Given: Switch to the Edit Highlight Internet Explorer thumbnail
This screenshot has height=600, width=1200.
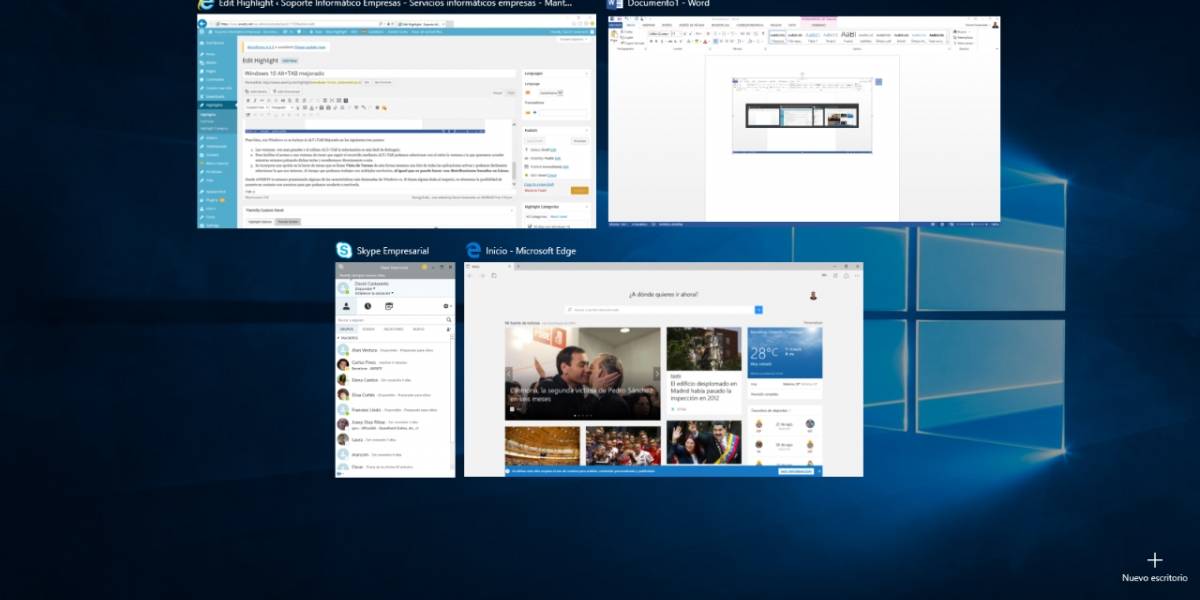Looking at the screenshot, I should (x=396, y=122).
